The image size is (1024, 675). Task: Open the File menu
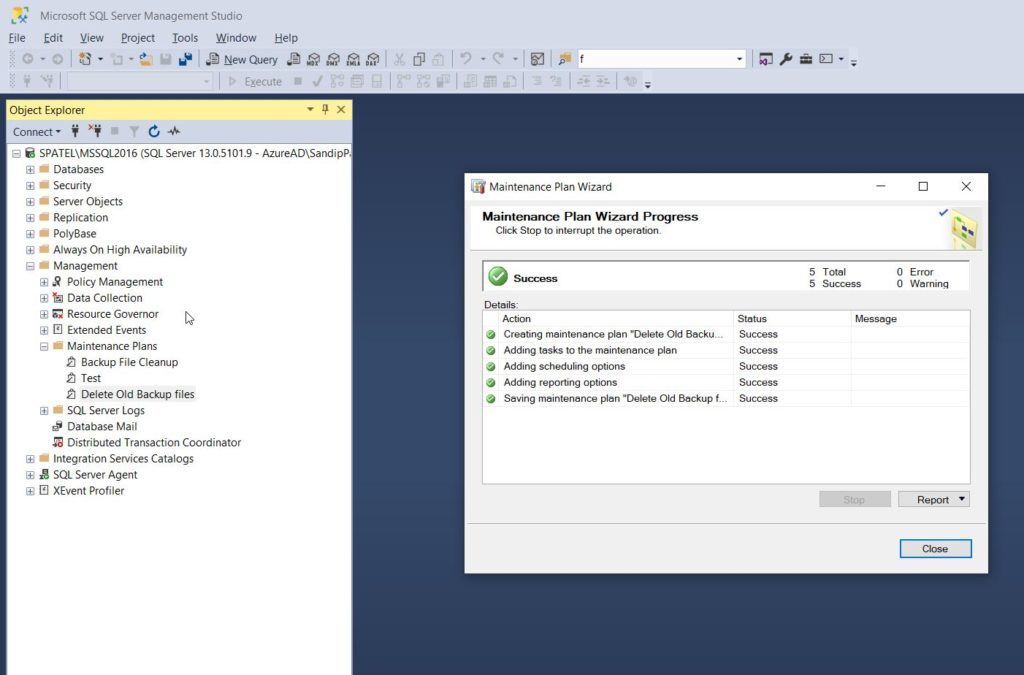click(x=17, y=38)
